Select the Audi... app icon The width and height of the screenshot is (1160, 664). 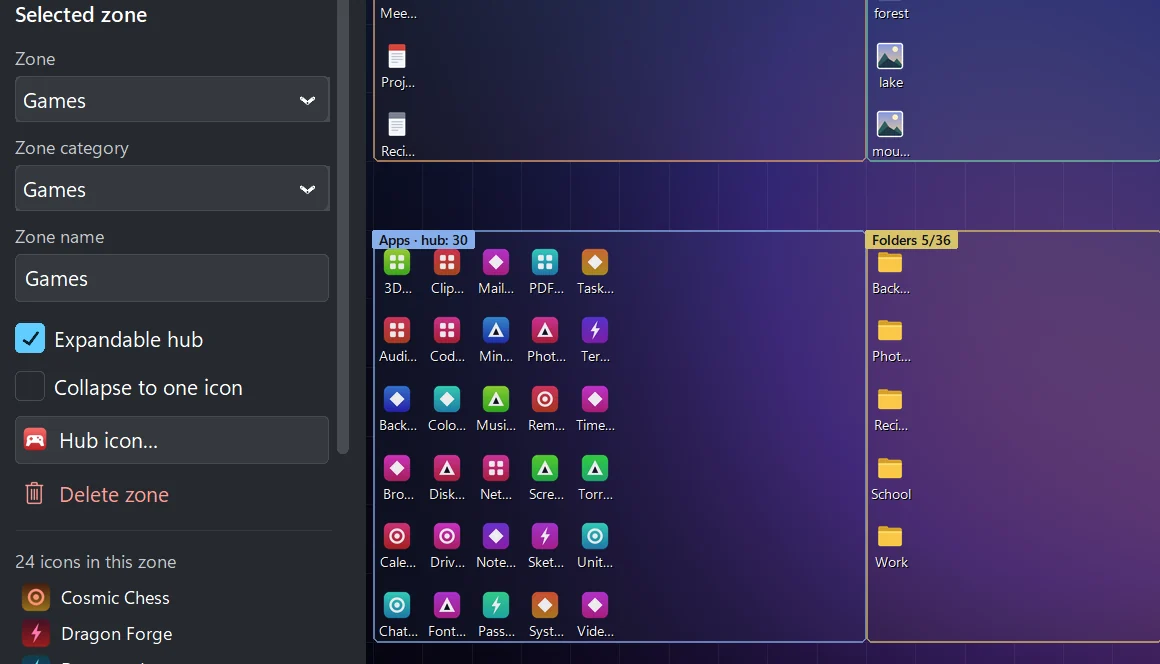tap(397, 331)
